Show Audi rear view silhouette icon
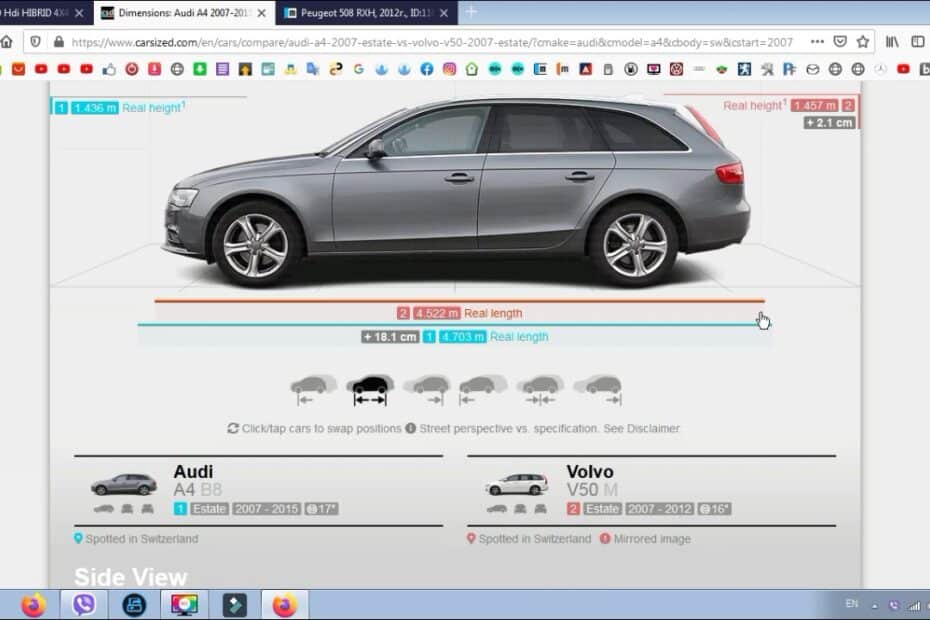 click(147, 508)
